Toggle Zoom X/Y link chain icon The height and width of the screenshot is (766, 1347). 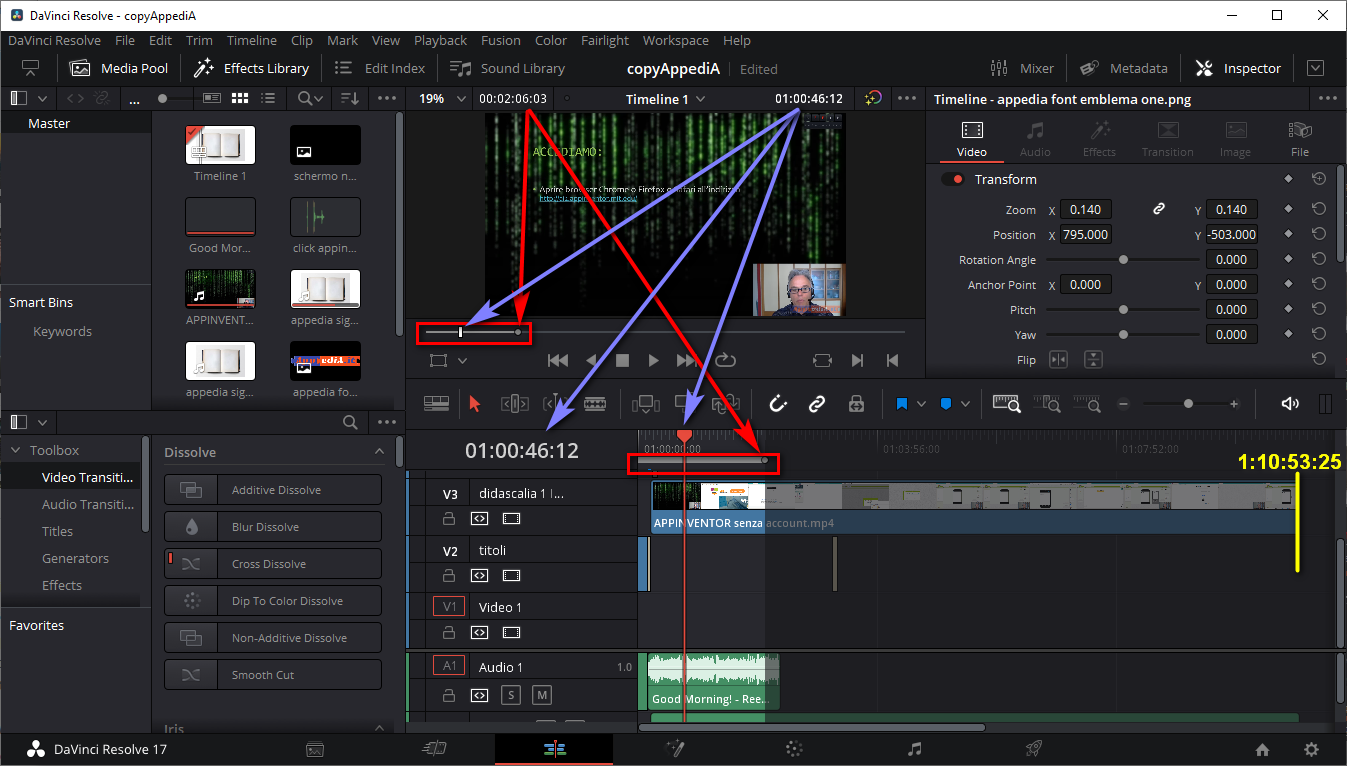(x=1159, y=209)
